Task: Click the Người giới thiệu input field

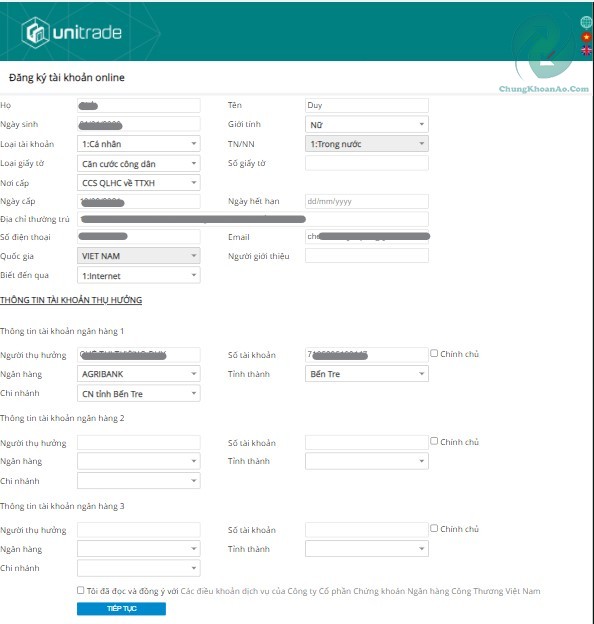Action: click(x=367, y=255)
